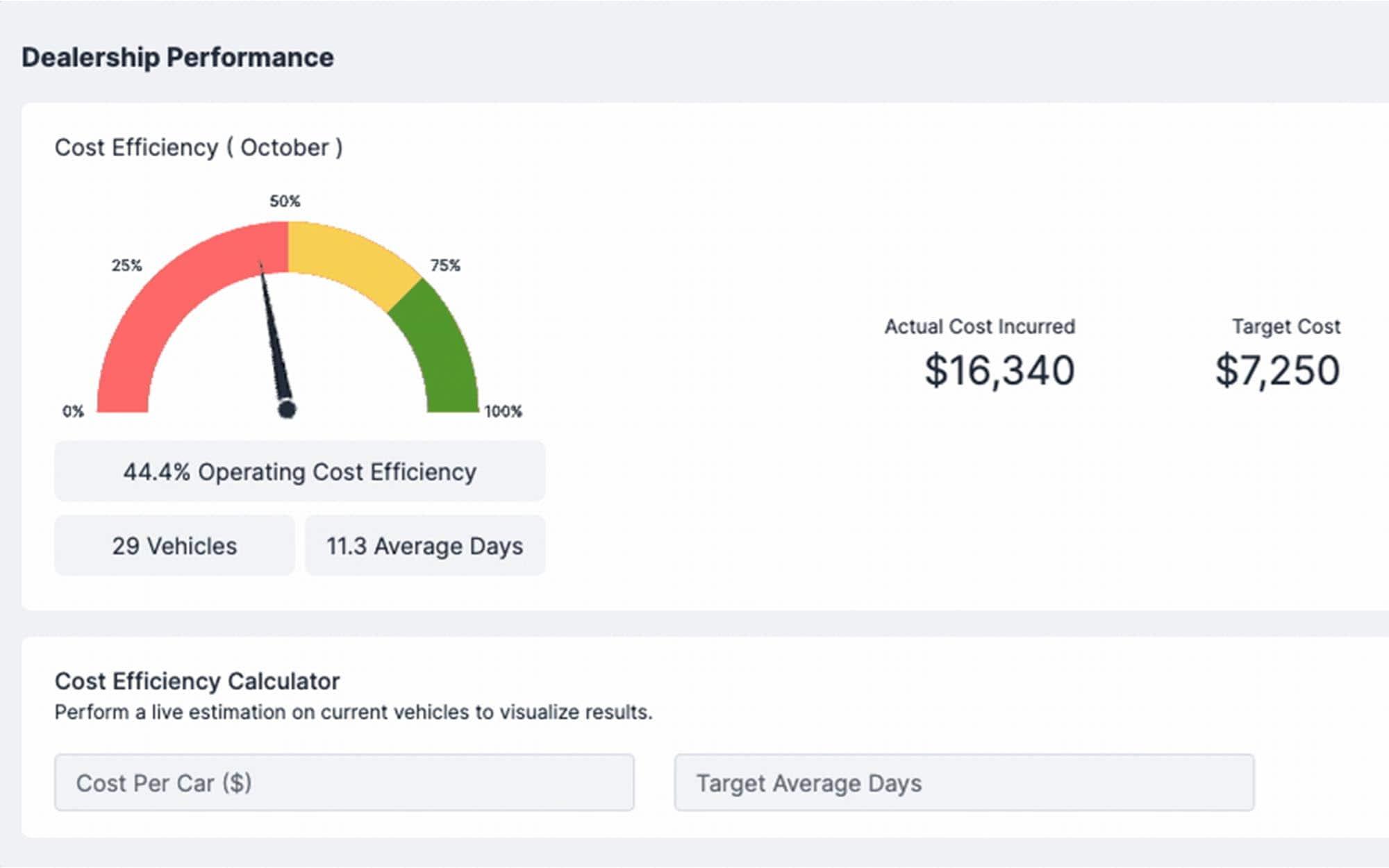Screen dimensions: 1389x868
Task: Click the Cost Efficiency ( October ) title
Action: (x=199, y=148)
